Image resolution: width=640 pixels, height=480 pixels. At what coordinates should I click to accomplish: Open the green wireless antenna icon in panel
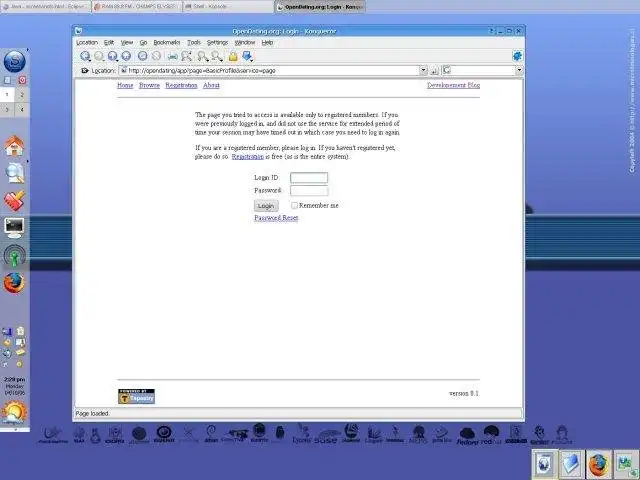pyautogui.click(x=14, y=256)
